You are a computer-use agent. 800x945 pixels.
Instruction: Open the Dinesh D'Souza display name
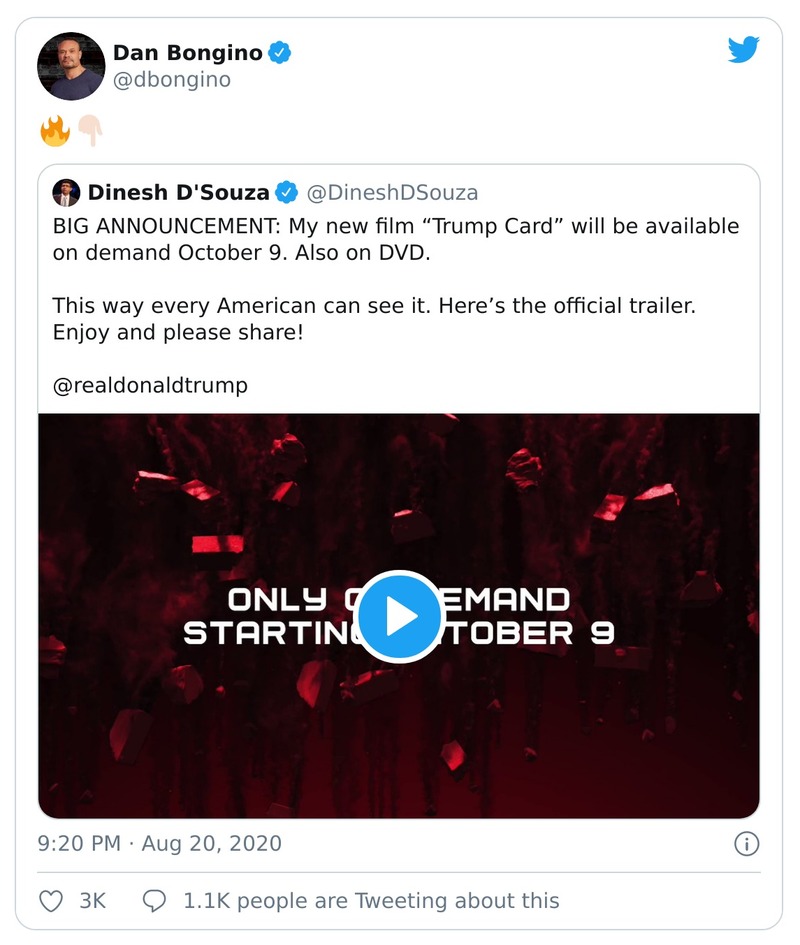coord(179,192)
